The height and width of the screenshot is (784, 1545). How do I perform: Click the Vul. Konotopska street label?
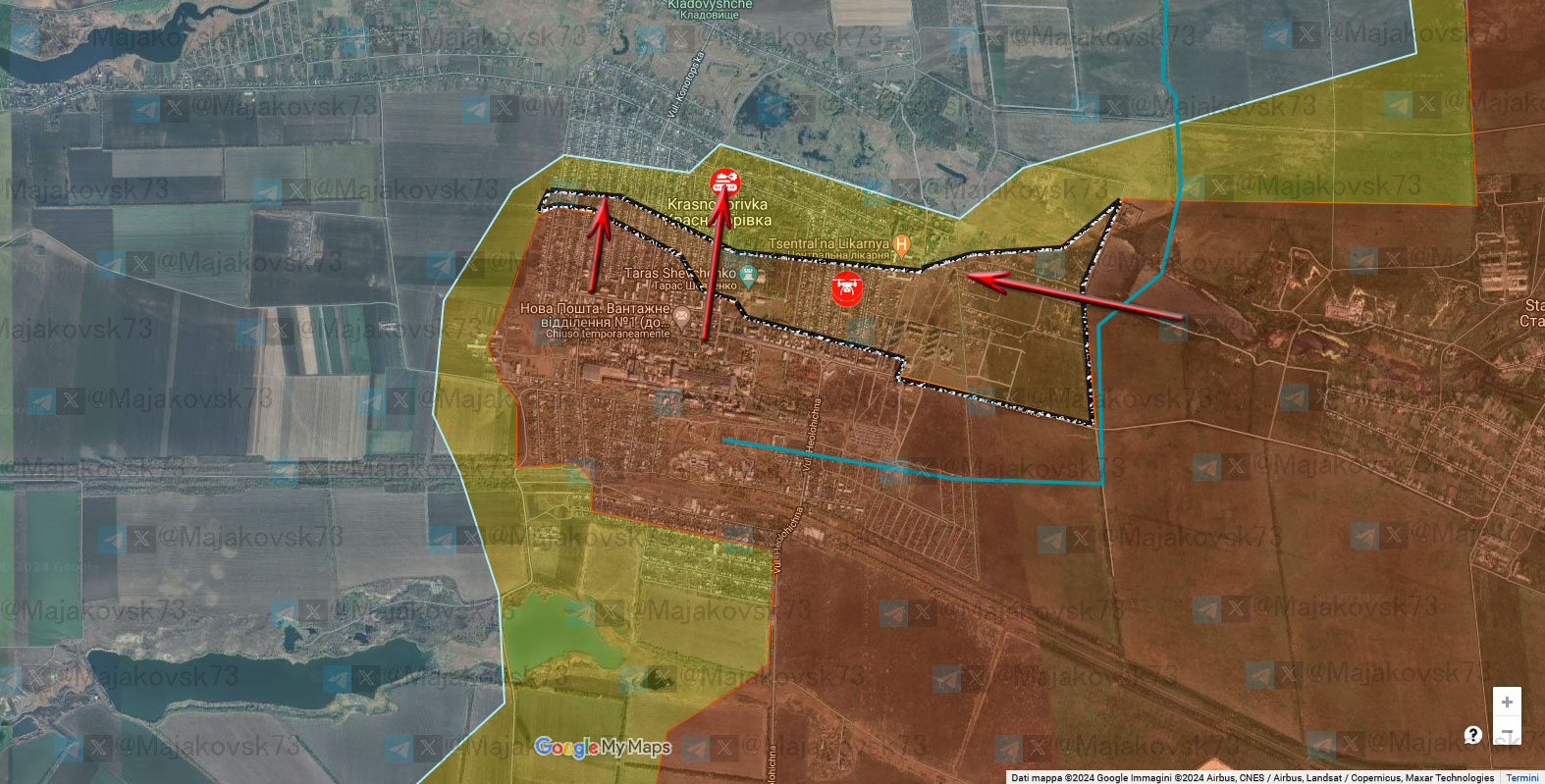click(x=685, y=84)
